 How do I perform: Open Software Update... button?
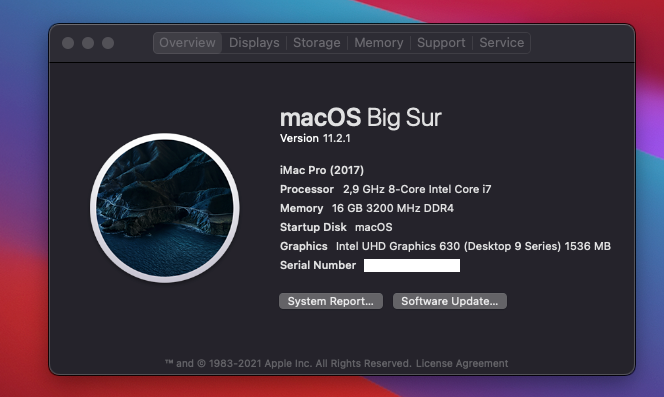[x=450, y=301]
